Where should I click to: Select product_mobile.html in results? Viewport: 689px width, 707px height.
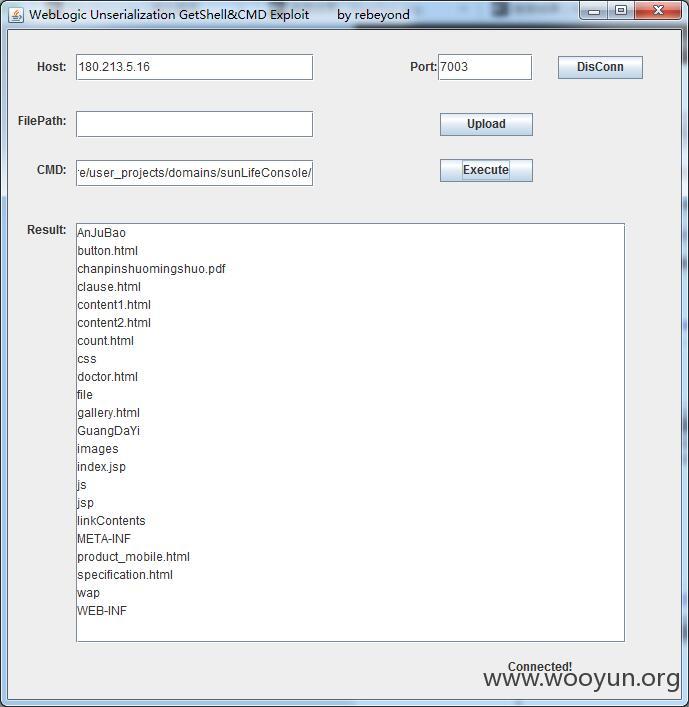click(x=133, y=557)
